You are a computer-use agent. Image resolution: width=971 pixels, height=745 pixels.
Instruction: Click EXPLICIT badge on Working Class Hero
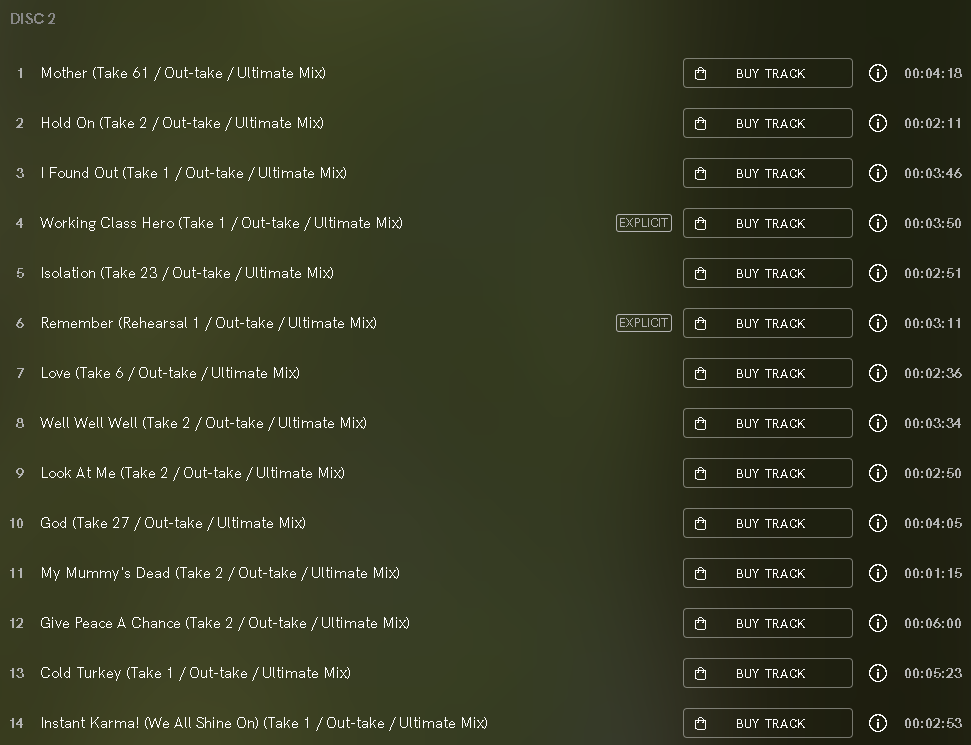click(x=644, y=223)
